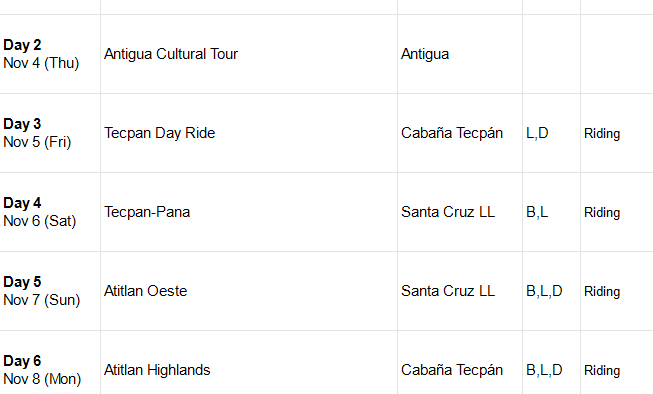Select the Day 4 Nov 6 (Sat) cell
The width and height of the screenshot is (653, 394).
(50, 212)
